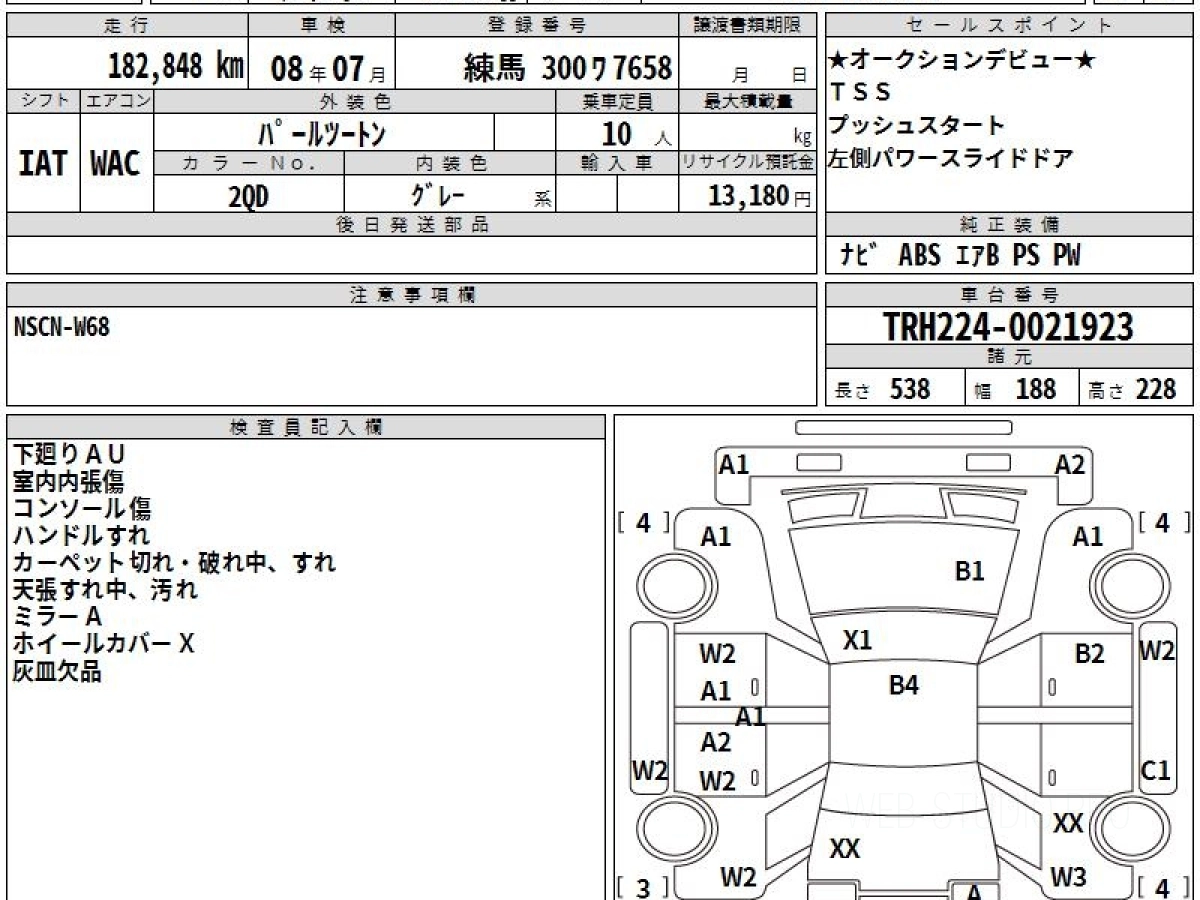Select the inspector note コンソール傷
The image size is (1200, 900).
pyautogui.click(x=82, y=509)
